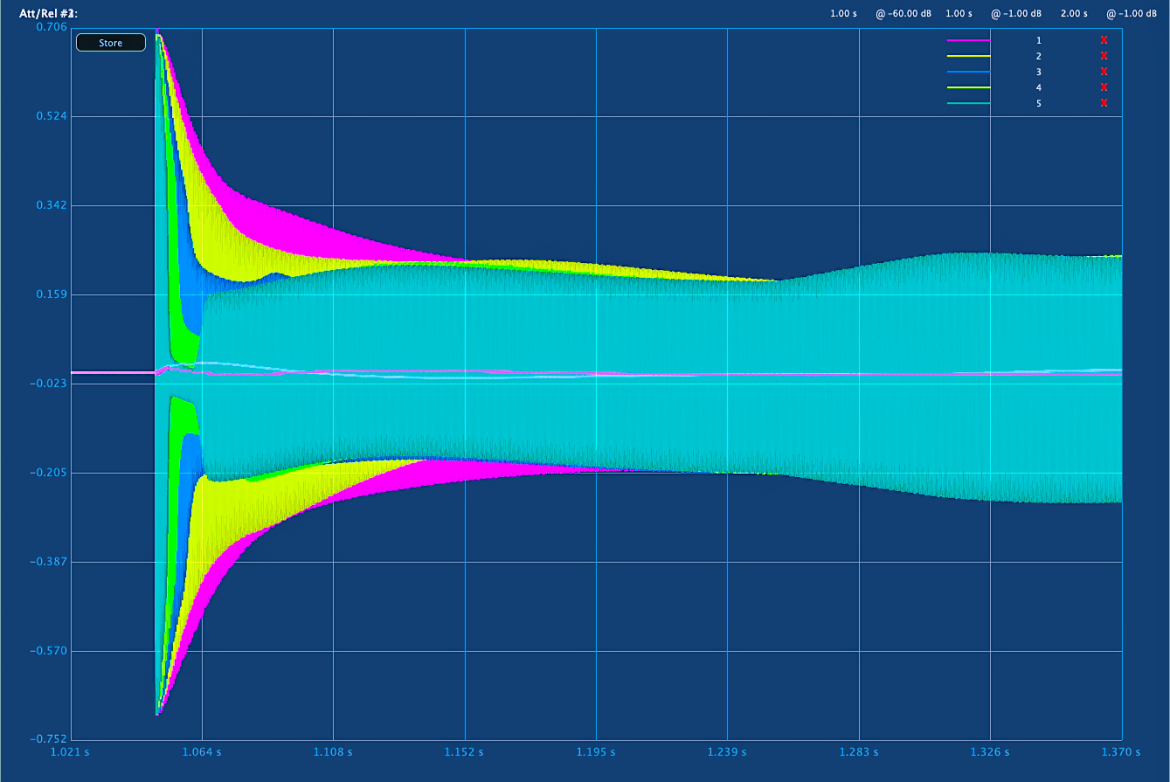Viewport: 1170px width, 782px height.
Task: Click the 1.064 s time axis label
Action: pos(201,752)
